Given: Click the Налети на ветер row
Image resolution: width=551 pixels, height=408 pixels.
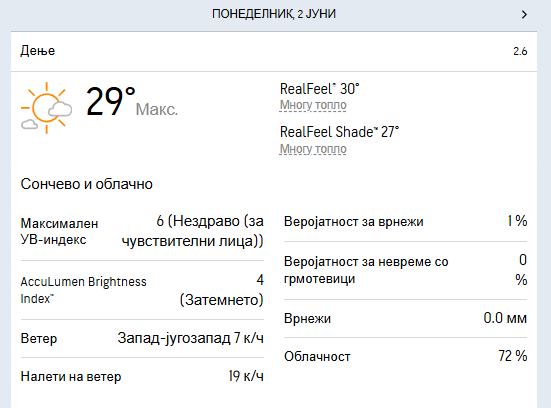Looking at the screenshot, I should [x=142, y=376].
